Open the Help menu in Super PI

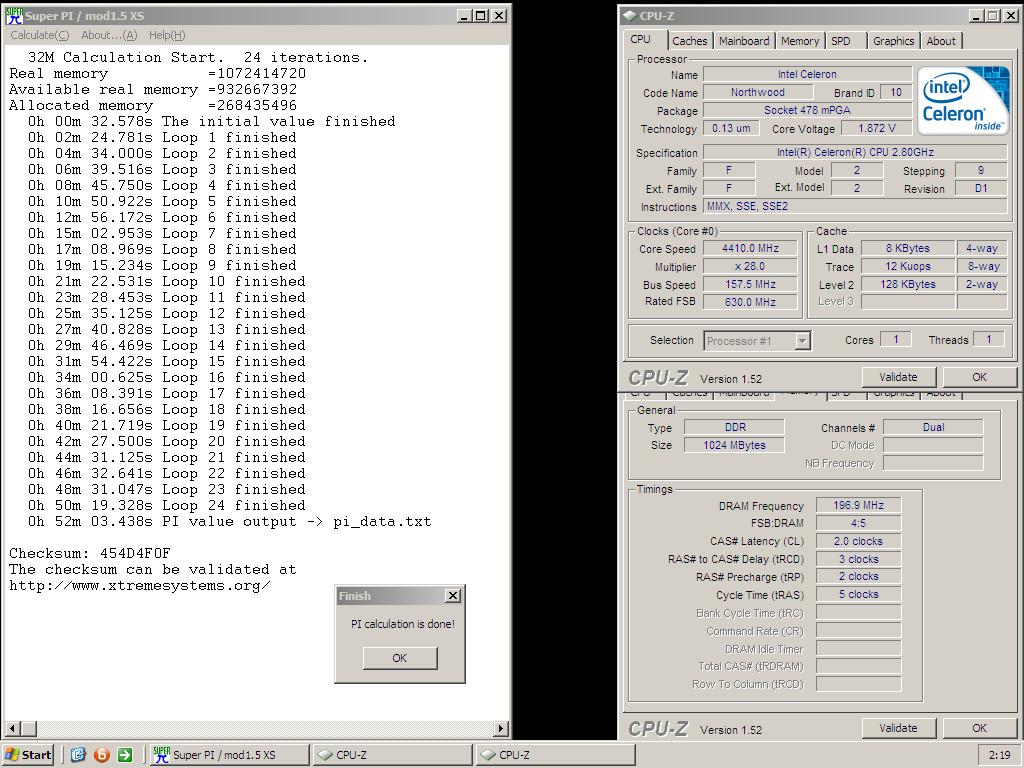click(x=167, y=35)
